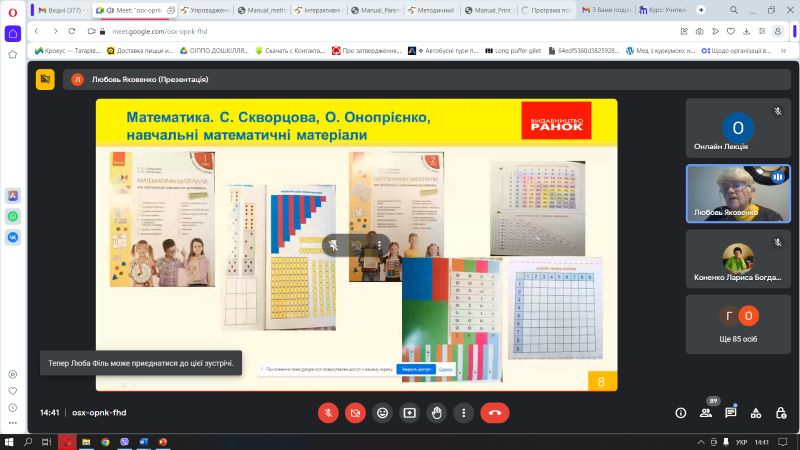800x450 pixels.
Task: Raise hand in the meeting
Action: pos(436,413)
